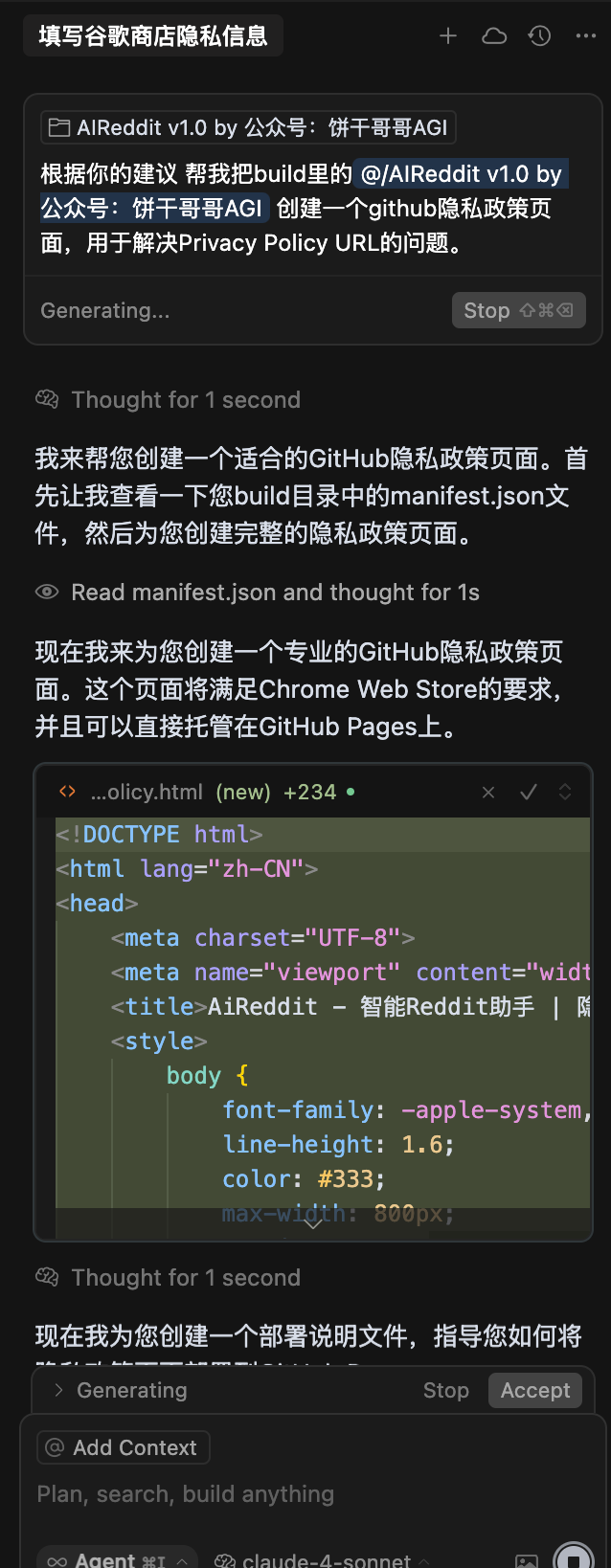Image resolution: width=611 pixels, height=1568 pixels.
Task: Click the AIReddit v1.0 folder context chip
Action: (248, 127)
